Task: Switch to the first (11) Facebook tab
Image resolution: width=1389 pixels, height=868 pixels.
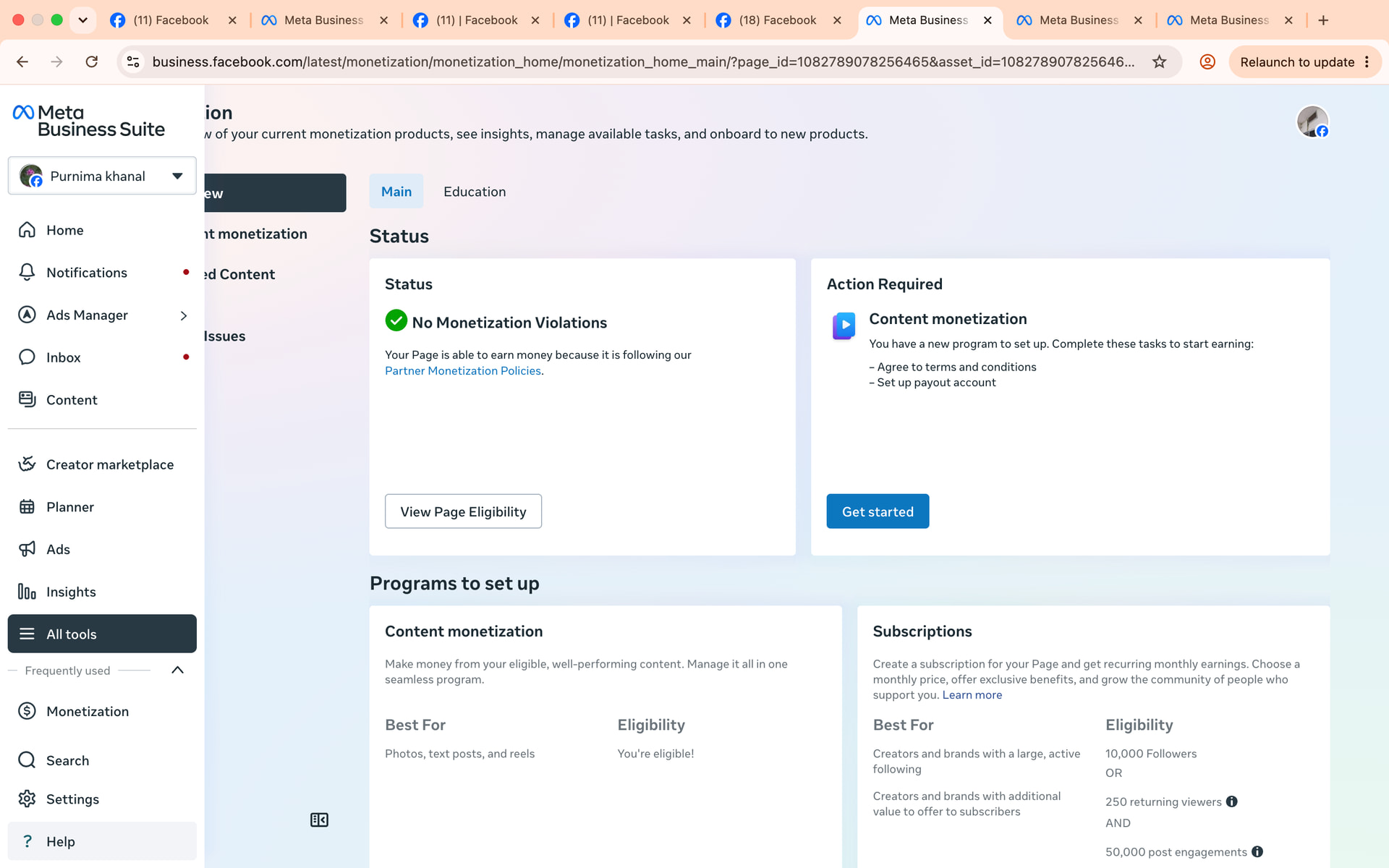Action: coord(171,20)
